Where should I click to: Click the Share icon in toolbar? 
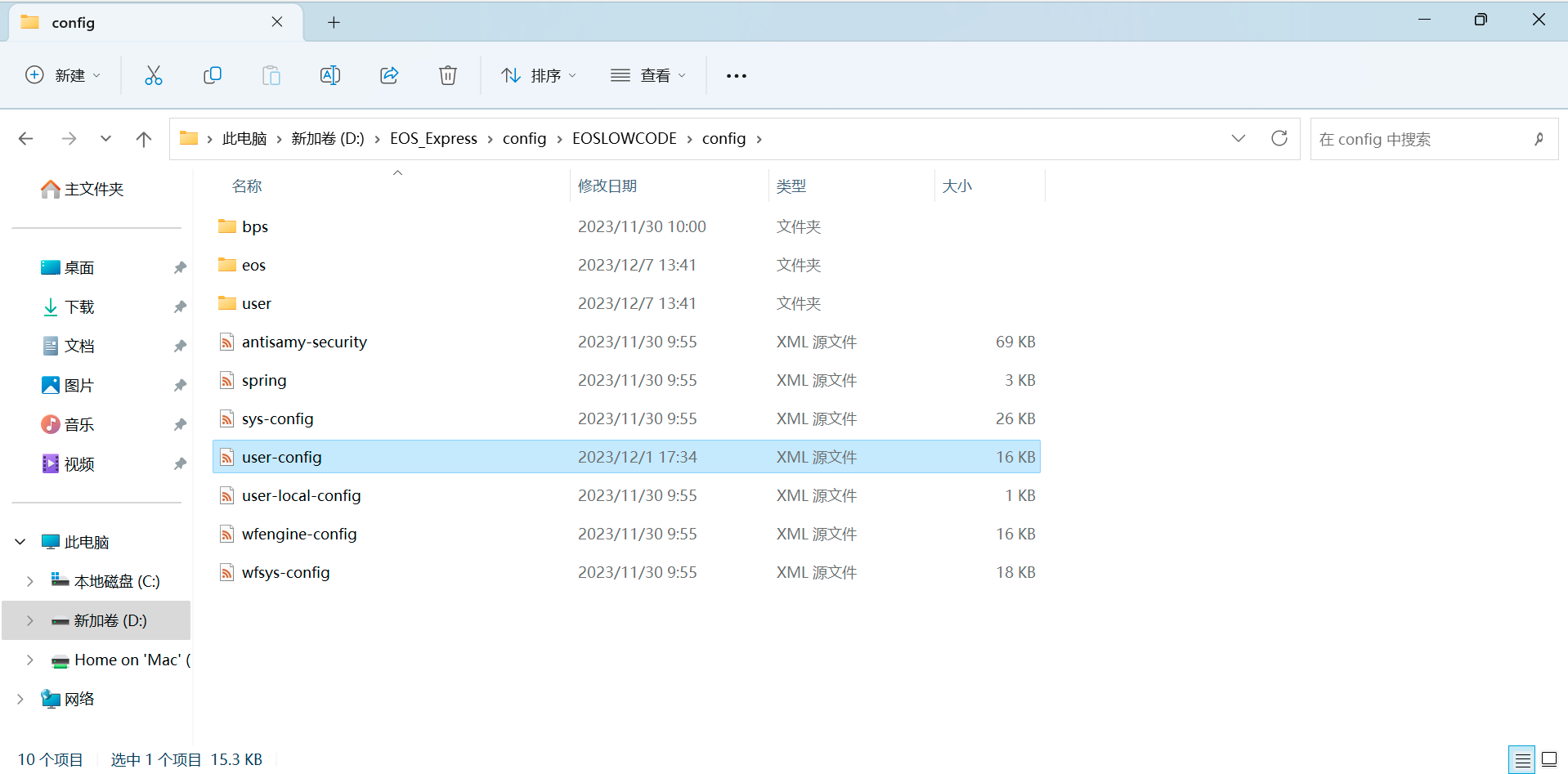[x=389, y=75]
